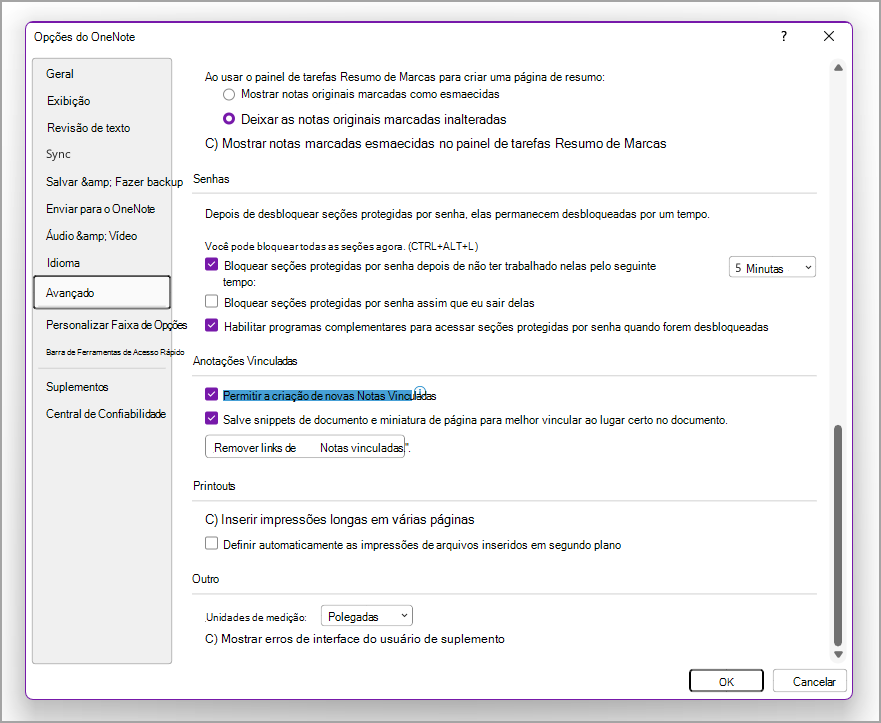Click the Printouts section heading
Screen dimensions: 881x723
pos(214,486)
